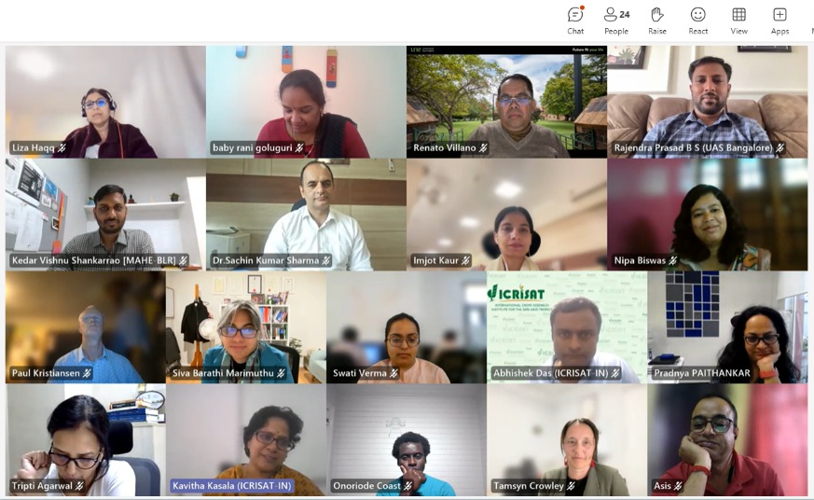
Task: Click muted mic icon beside Imjot Kaur
Action: point(466,261)
